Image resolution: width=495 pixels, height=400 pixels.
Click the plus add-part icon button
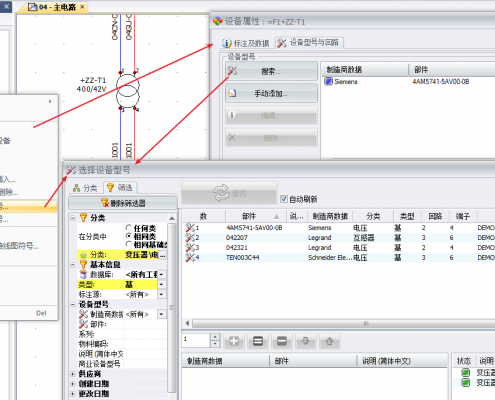tap(234, 341)
